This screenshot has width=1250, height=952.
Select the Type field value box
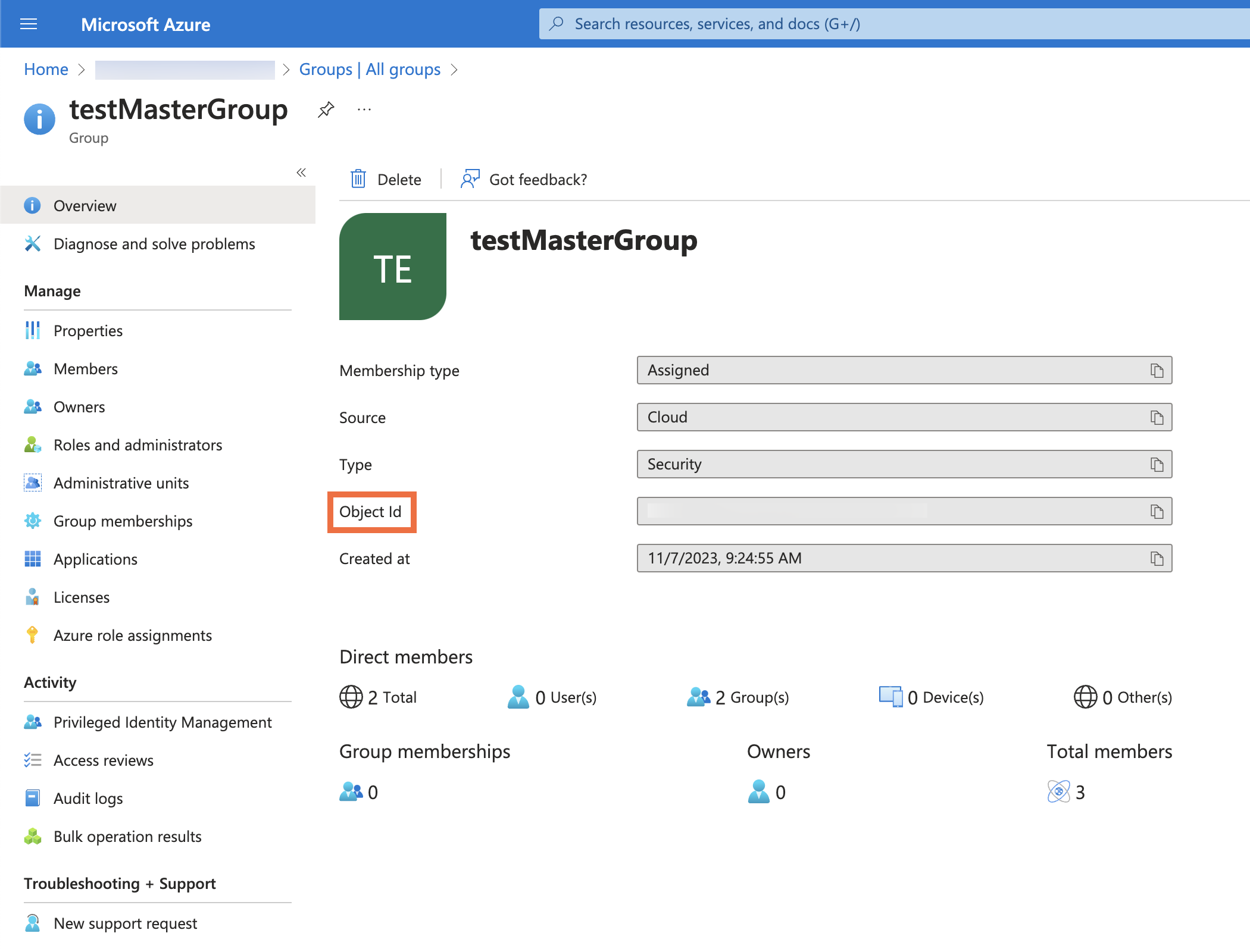[893, 465]
